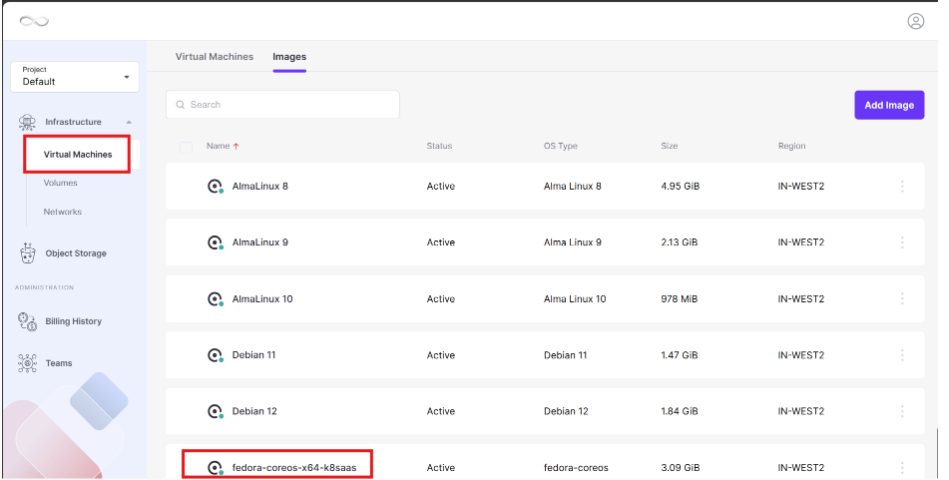The height and width of the screenshot is (480, 949).
Task: Open the AlmaLinux 9 row actions menu
Action: click(x=902, y=243)
